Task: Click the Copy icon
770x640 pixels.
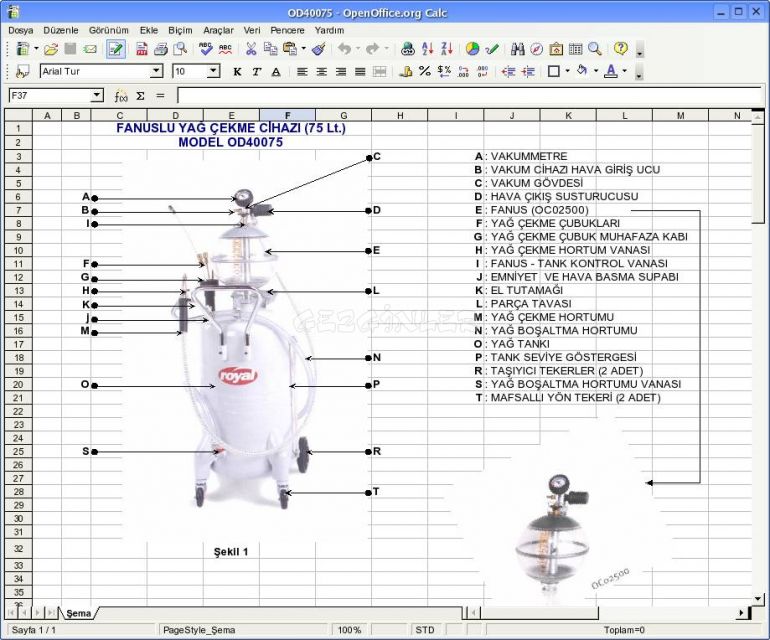Action: (270, 49)
